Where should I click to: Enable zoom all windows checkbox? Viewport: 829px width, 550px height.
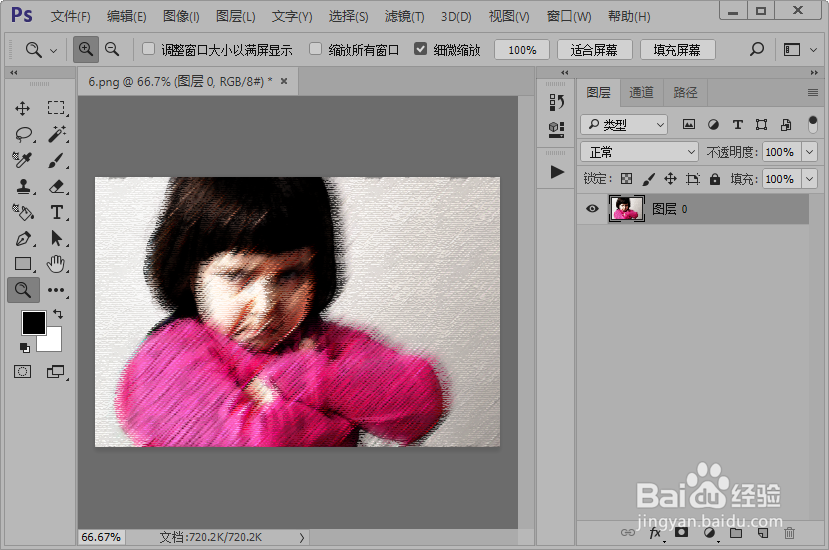pos(316,49)
